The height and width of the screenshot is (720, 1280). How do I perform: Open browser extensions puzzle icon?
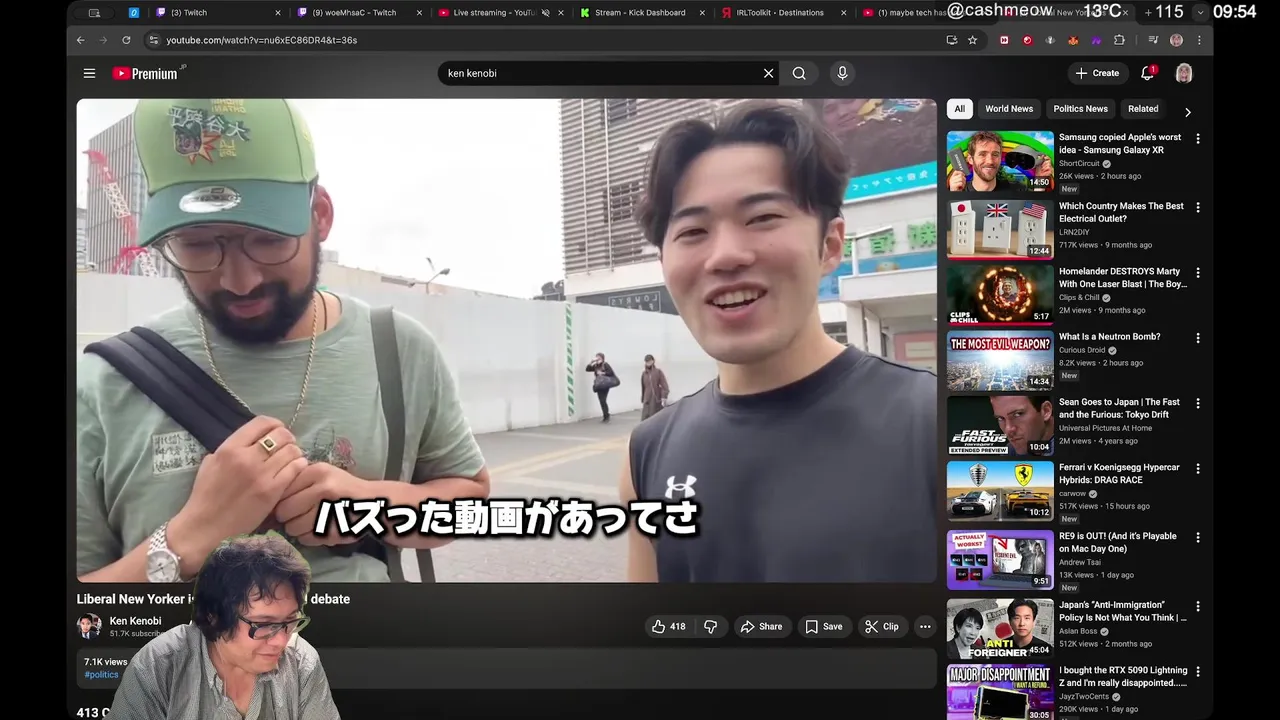pyautogui.click(x=1119, y=40)
